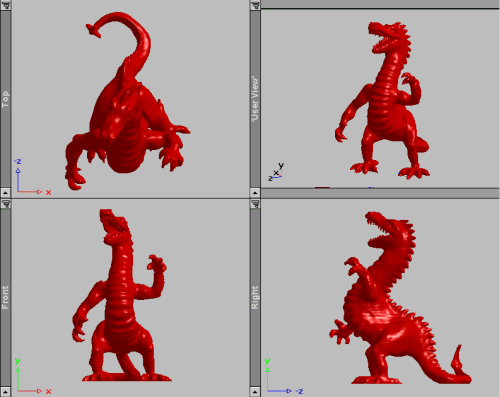Image resolution: width=500 pixels, height=397 pixels.
Task: Click the dragon's head in Front view
Action: click(114, 227)
